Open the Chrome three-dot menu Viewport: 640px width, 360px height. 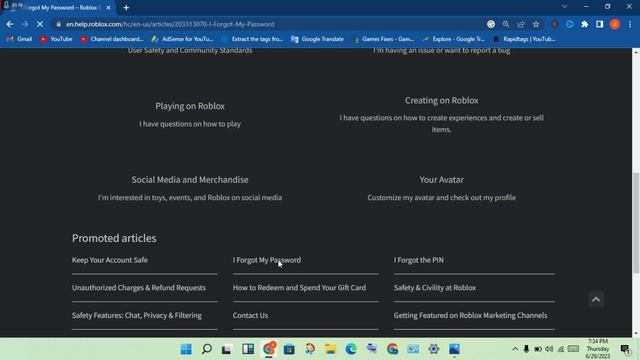pyautogui.click(x=630, y=24)
